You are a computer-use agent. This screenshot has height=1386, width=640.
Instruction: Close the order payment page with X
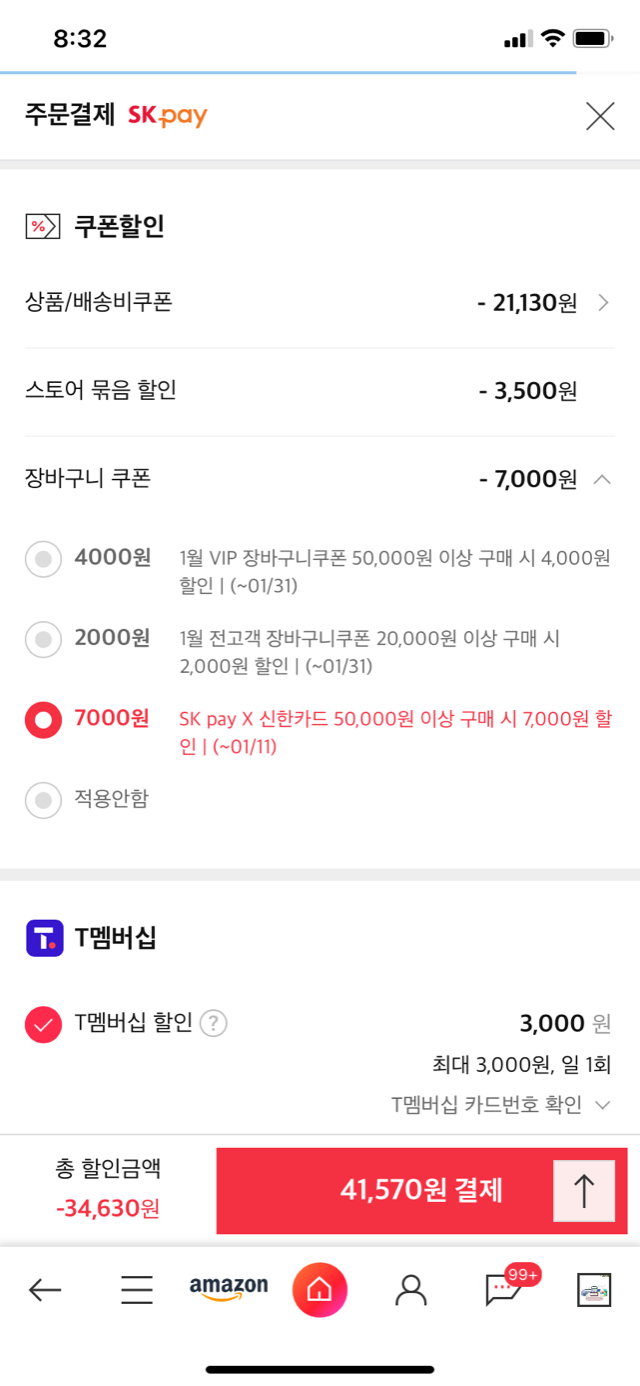click(x=600, y=117)
